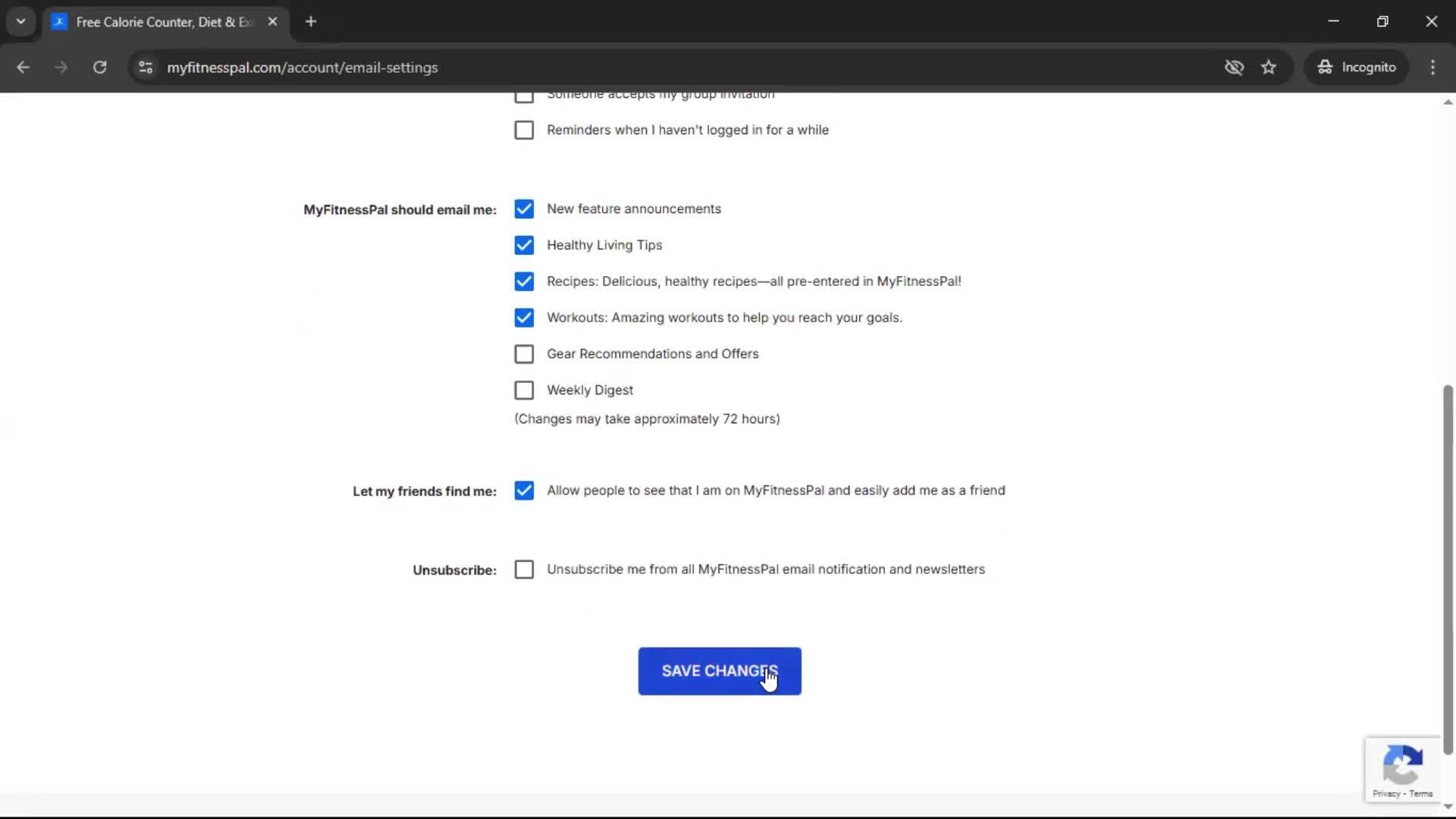Click the page vertical scrollbar thumb

(x=1448, y=570)
